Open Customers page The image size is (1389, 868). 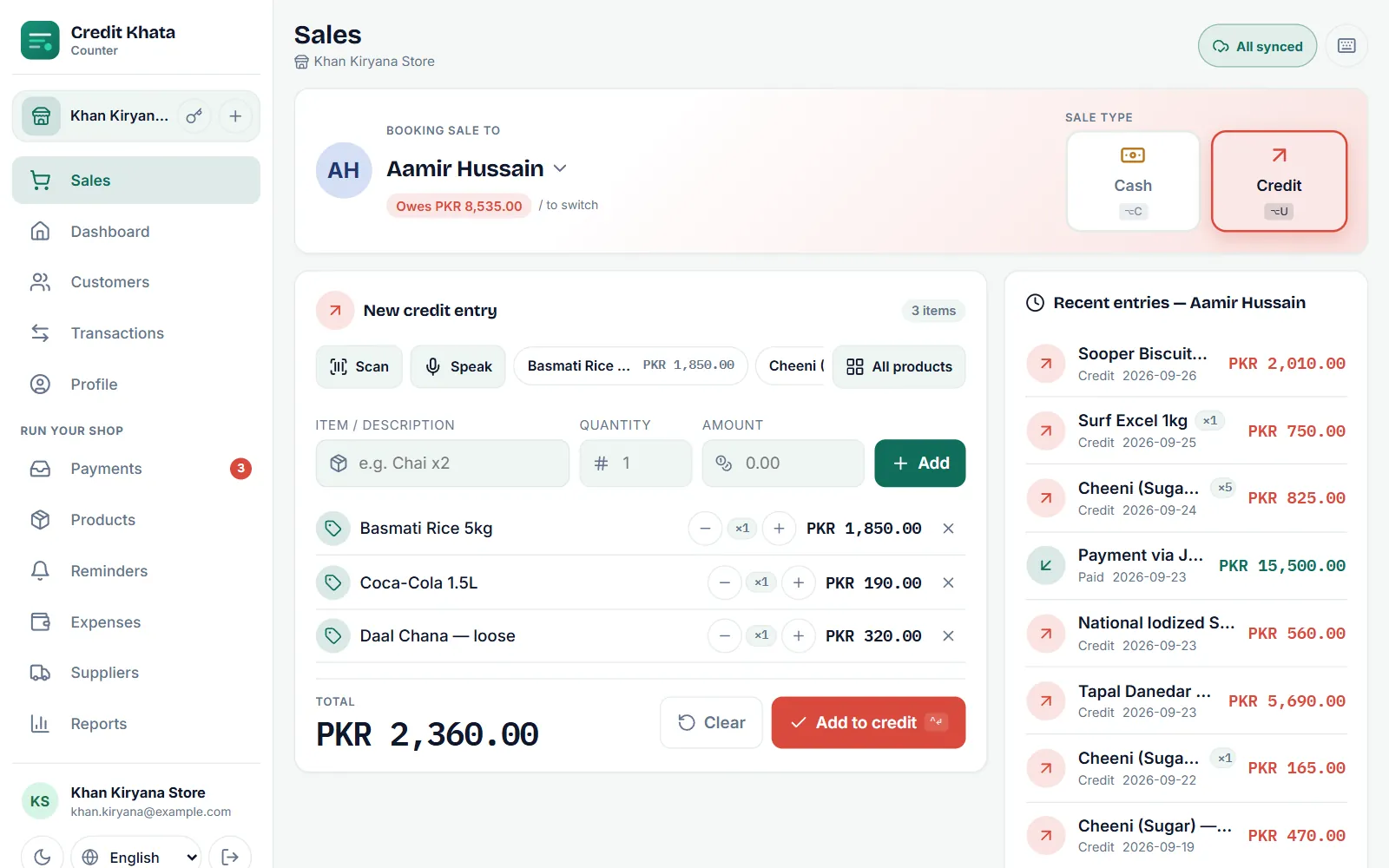136,282
